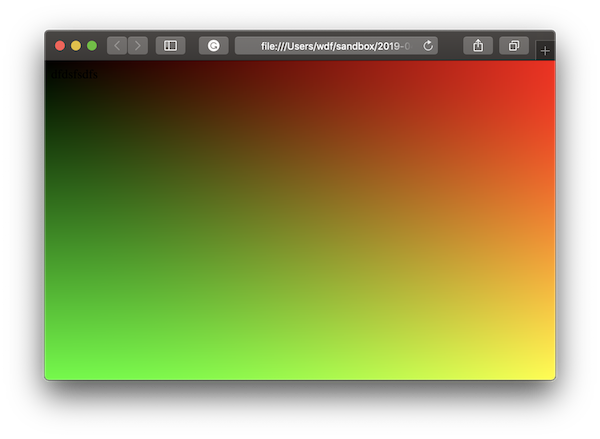Open the G extension icon

(213, 46)
